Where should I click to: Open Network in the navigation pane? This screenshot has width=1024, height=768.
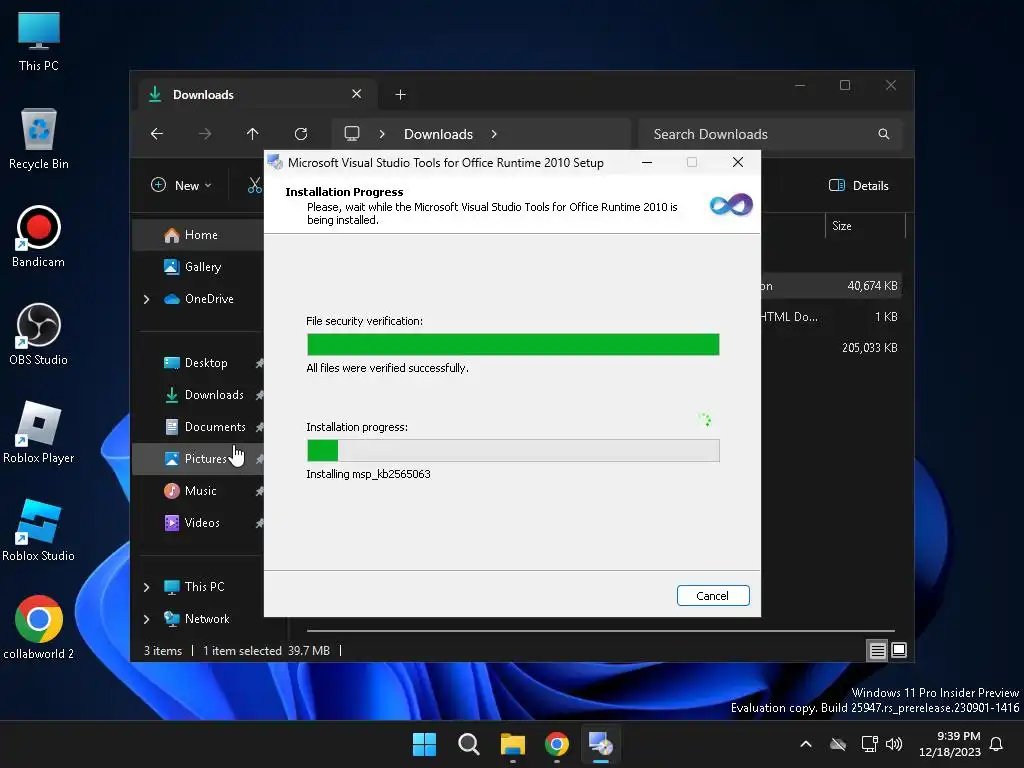coord(199,618)
